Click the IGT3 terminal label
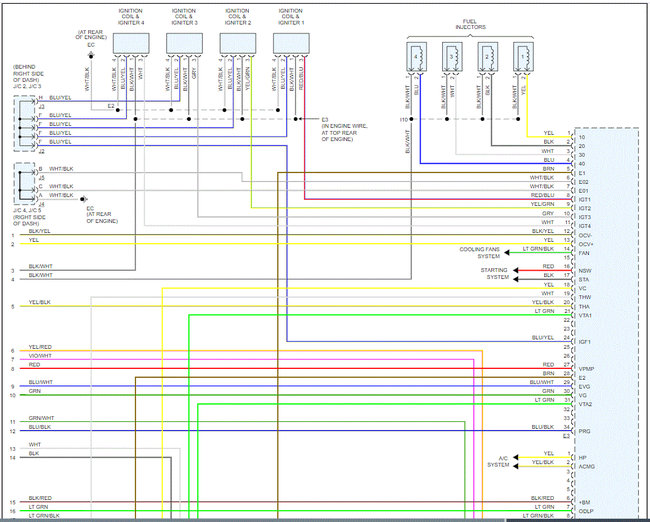Image resolution: width=650 pixels, height=522 pixels. point(585,217)
